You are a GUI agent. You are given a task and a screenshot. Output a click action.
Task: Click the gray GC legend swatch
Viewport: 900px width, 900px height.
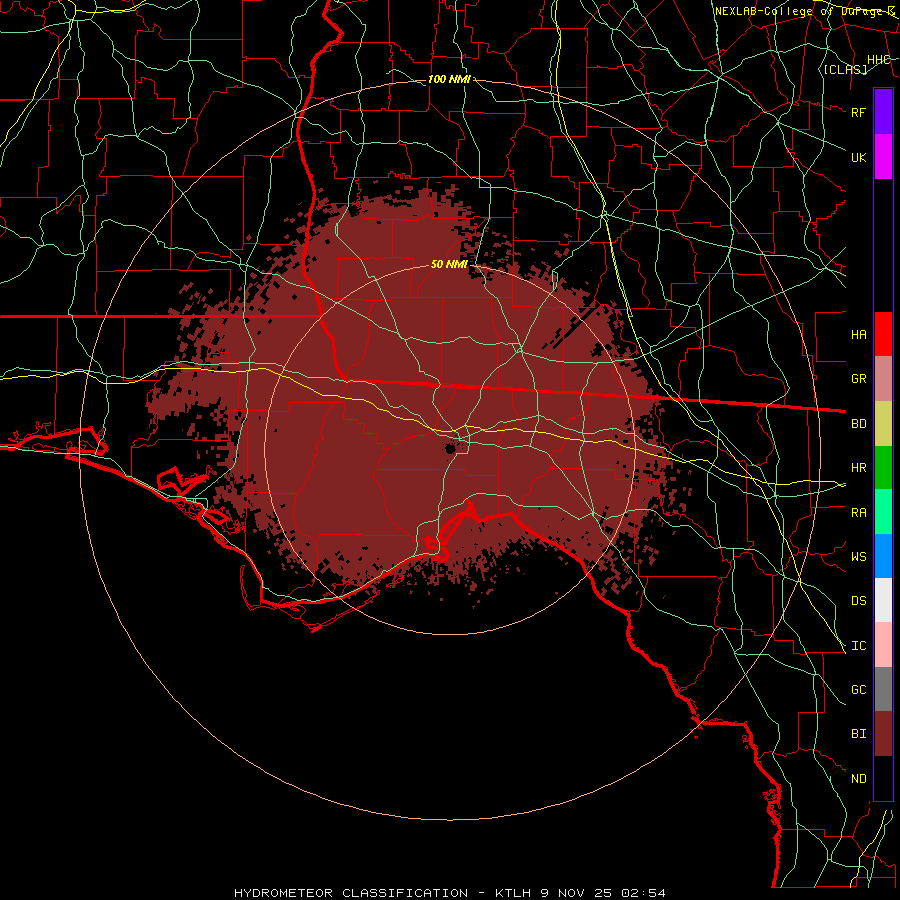click(x=883, y=689)
